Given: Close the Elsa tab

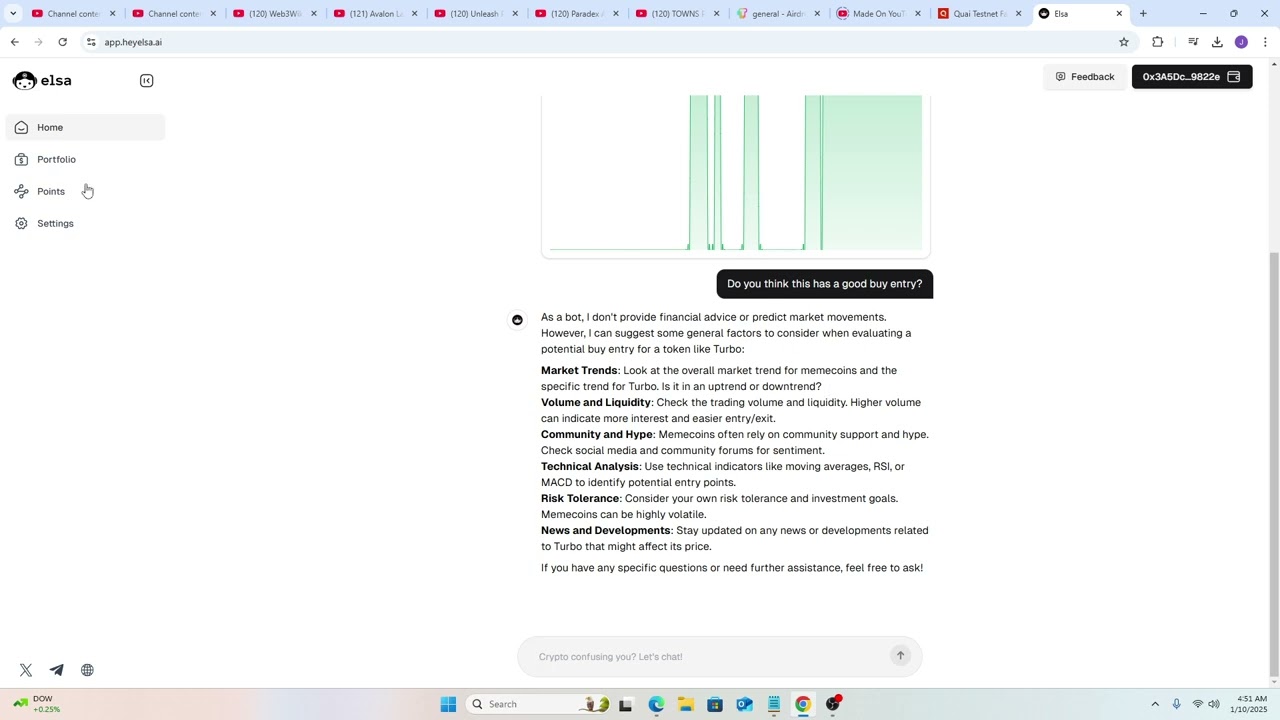Looking at the screenshot, I should click(x=1119, y=13).
